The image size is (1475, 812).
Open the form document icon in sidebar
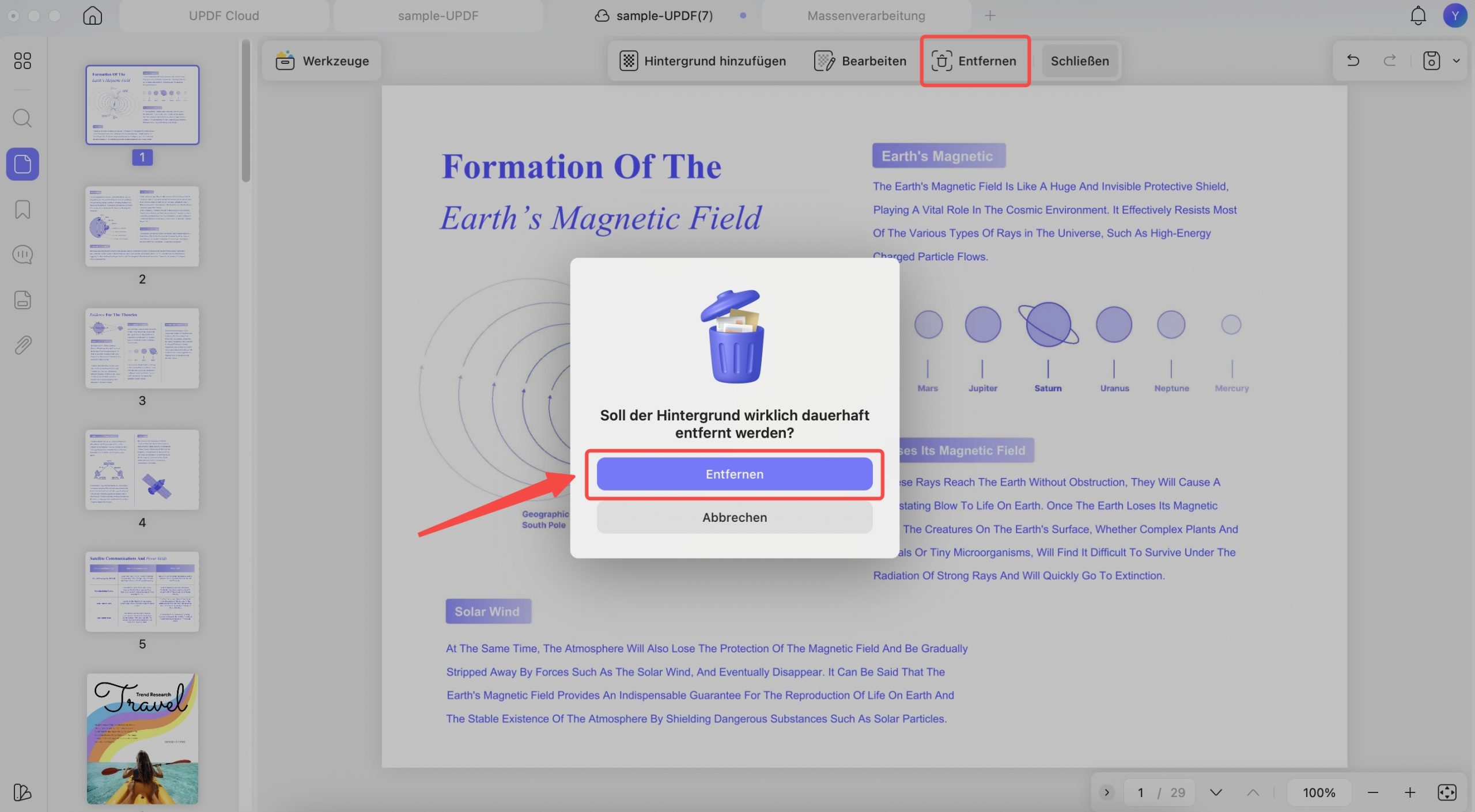22,300
